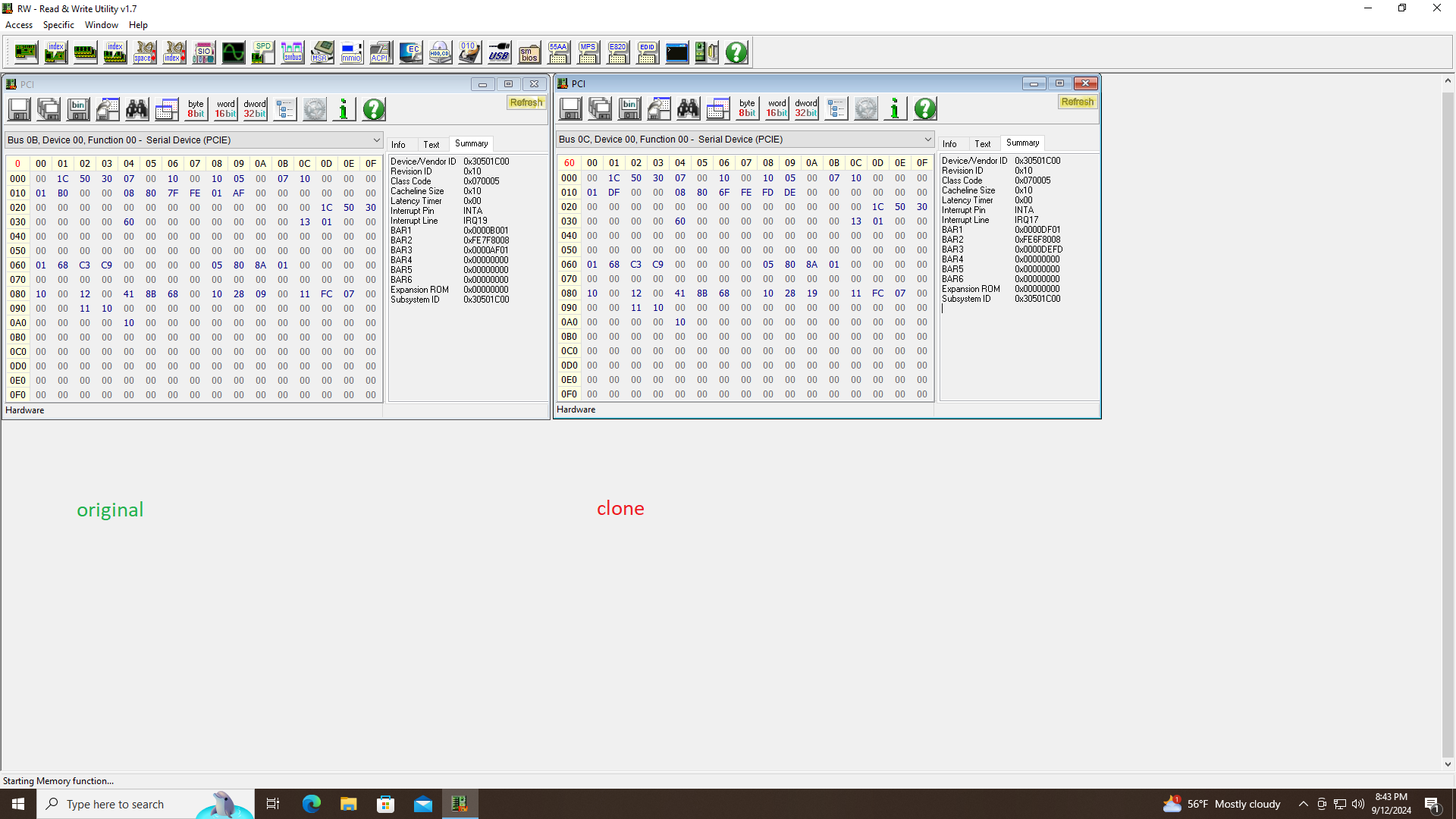Click the Super IO toolbar icon
Image resolution: width=1456 pixels, height=819 pixels.
click(x=203, y=52)
